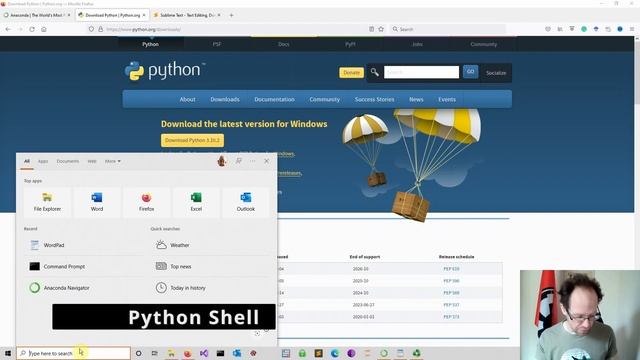Open Visual Studio on taskbar
The image size is (640, 360).
pyautogui.click(x=204, y=353)
